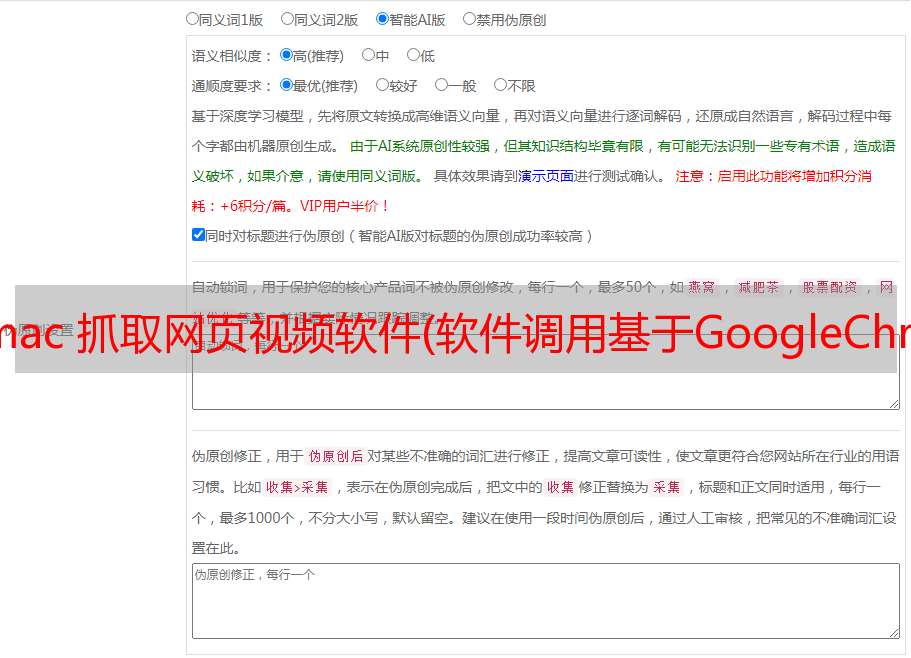The height and width of the screenshot is (658, 911).
Task: Set 语义相似度 to 中
Action: 368,55
